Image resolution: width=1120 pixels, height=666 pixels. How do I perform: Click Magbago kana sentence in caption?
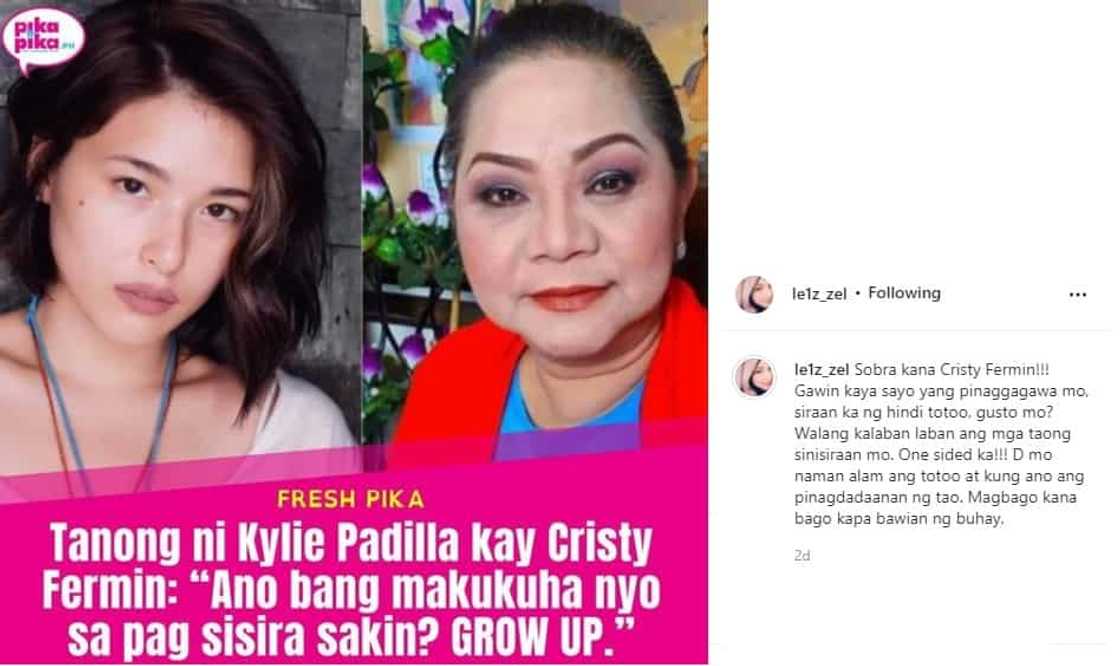(x=936, y=508)
